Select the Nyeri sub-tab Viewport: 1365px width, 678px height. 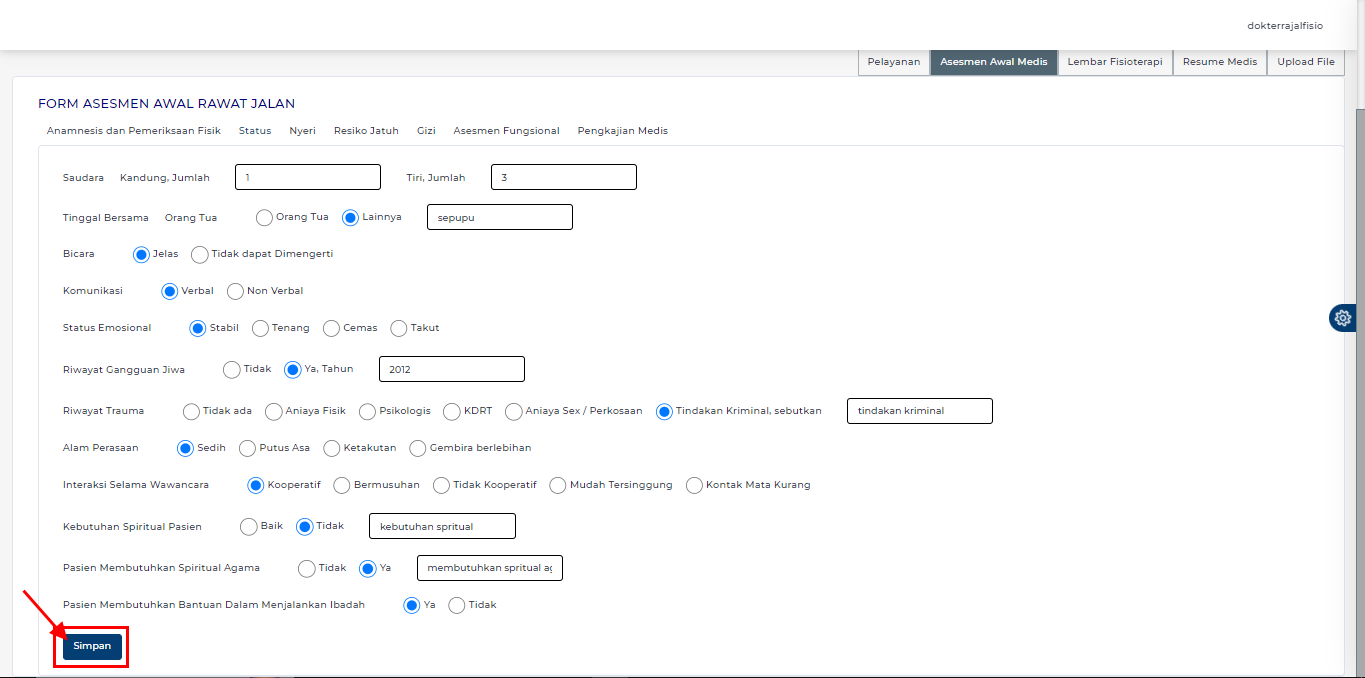point(302,131)
